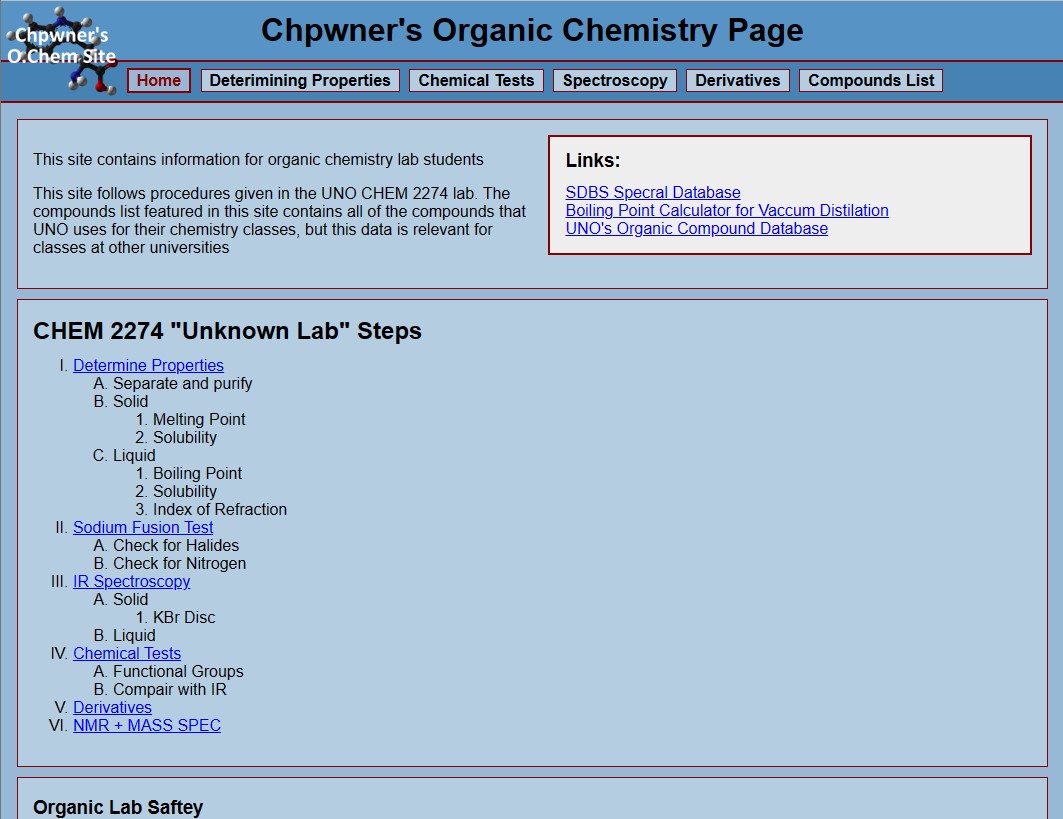
Task: Click the CHEM 2274 Unknown Lab Steps heading
Action: [x=227, y=331]
